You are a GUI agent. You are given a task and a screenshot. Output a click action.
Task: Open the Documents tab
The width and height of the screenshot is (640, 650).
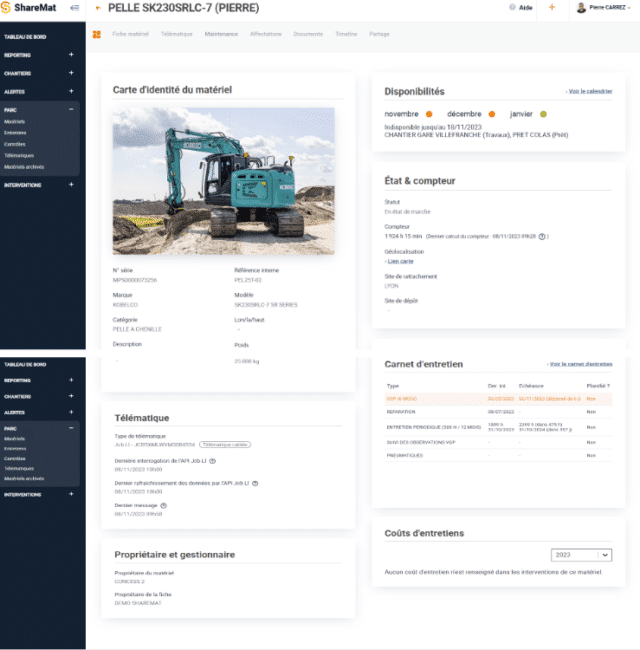click(308, 34)
